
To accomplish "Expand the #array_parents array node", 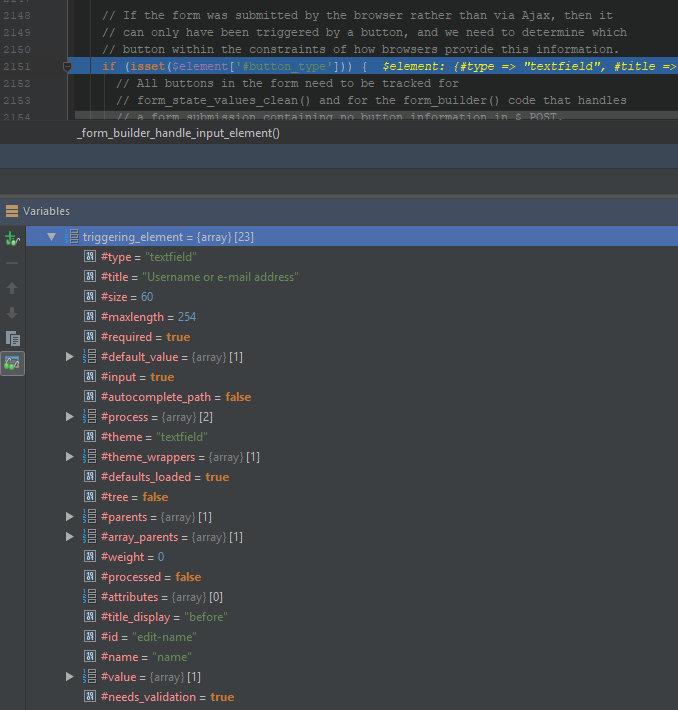I will coord(70,537).
